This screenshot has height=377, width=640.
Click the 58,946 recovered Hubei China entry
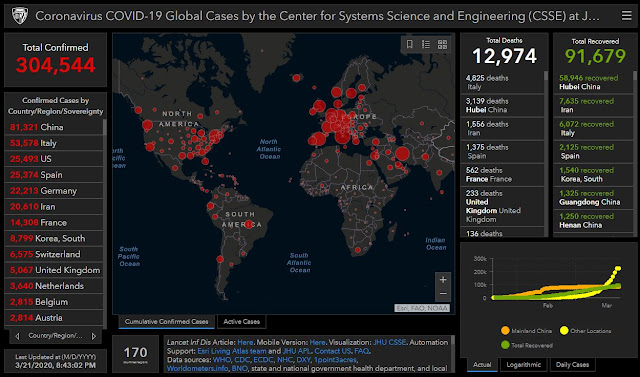pos(593,82)
